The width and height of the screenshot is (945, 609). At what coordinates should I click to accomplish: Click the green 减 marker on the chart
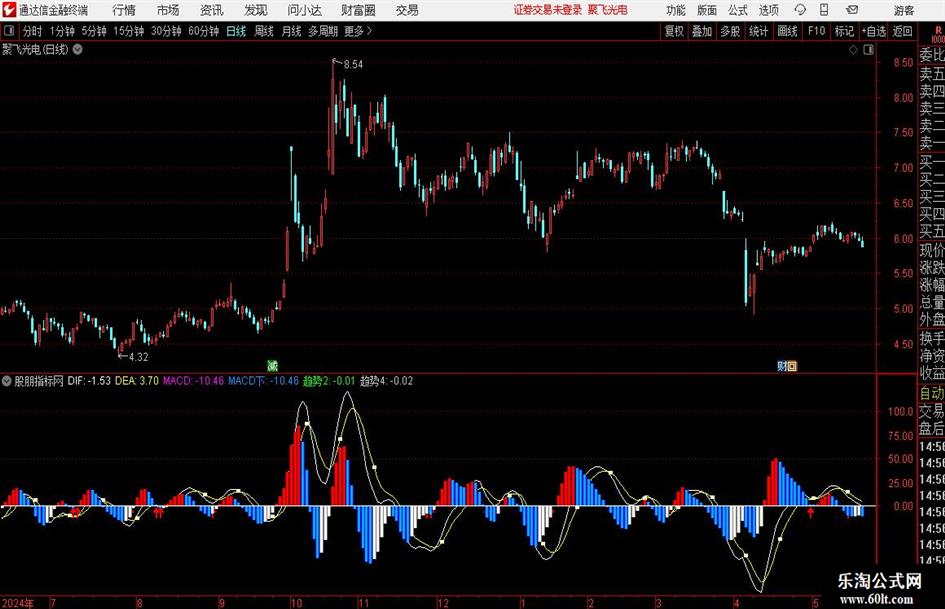point(272,365)
